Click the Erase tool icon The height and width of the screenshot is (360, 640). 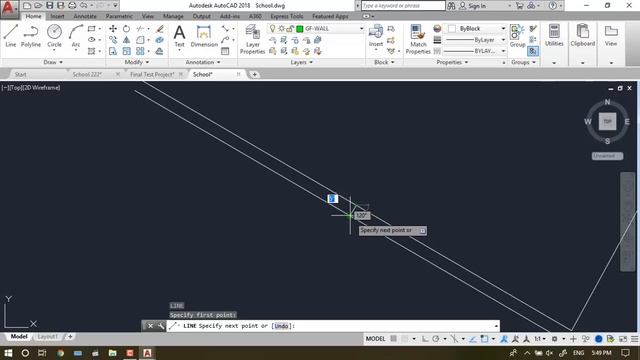pos(160,29)
